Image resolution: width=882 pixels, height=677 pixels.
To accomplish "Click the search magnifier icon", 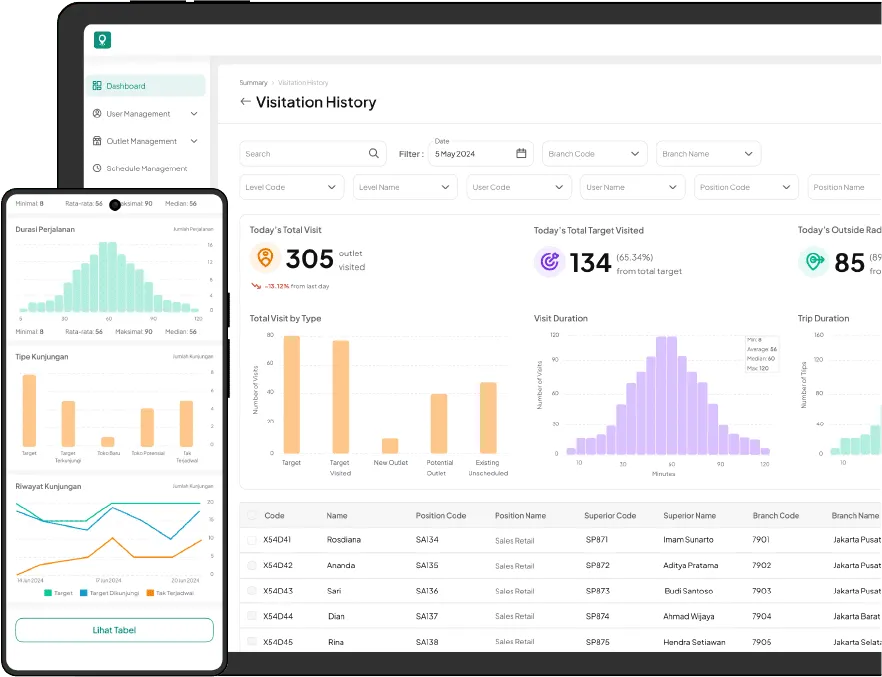I will (x=374, y=154).
